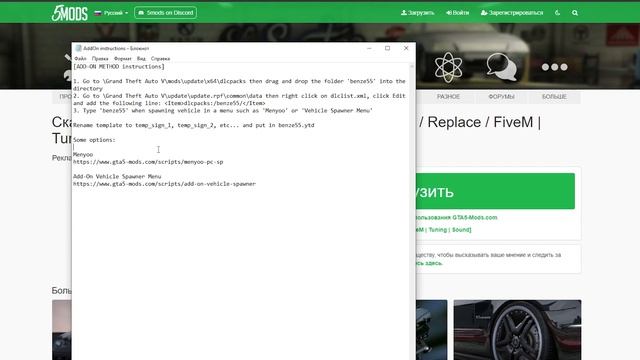Click the 'Some options:' line
The height and width of the screenshot is (360, 640).
(x=94, y=140)
